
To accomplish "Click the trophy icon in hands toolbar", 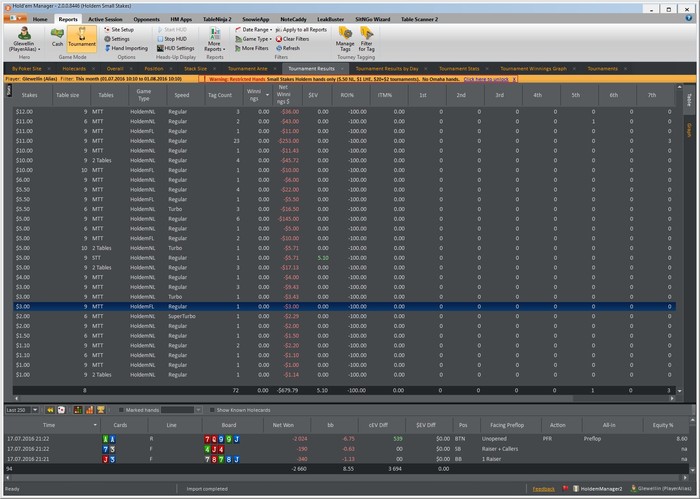I will [x=101, y=410].
